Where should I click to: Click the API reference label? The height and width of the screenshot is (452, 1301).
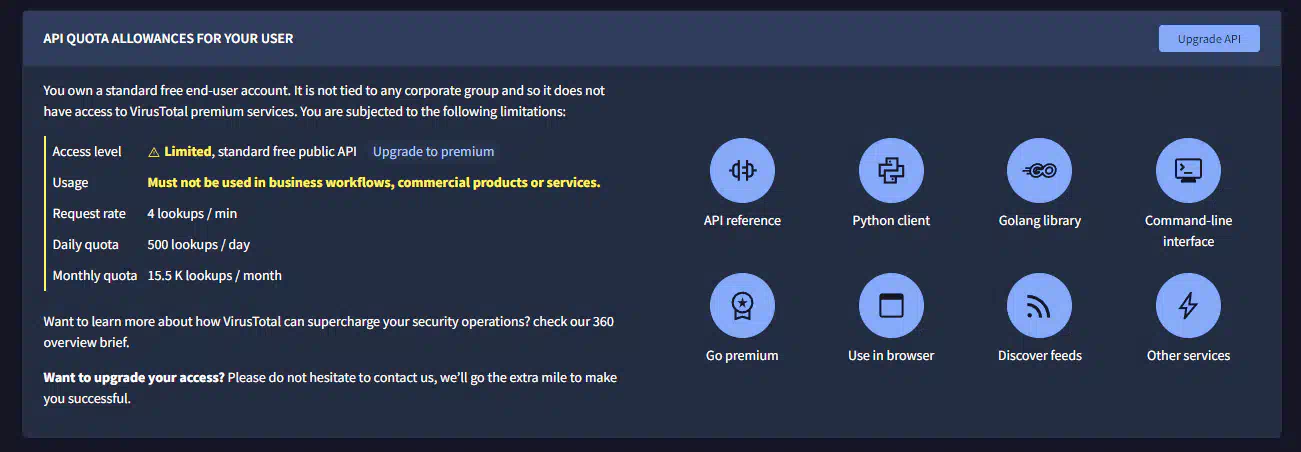(x=742, y=220)
